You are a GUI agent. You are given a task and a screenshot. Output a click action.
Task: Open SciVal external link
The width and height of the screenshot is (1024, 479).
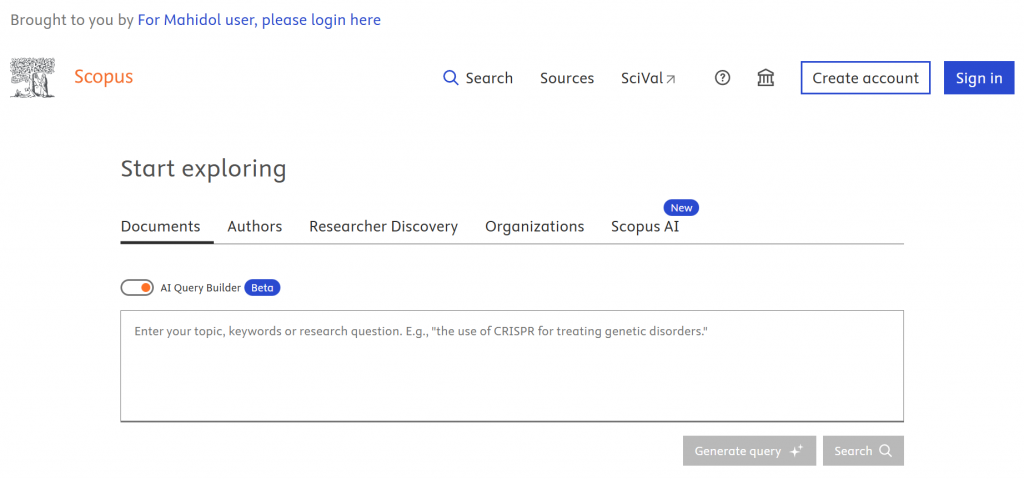pyautogui.click(x=648, y=78)
